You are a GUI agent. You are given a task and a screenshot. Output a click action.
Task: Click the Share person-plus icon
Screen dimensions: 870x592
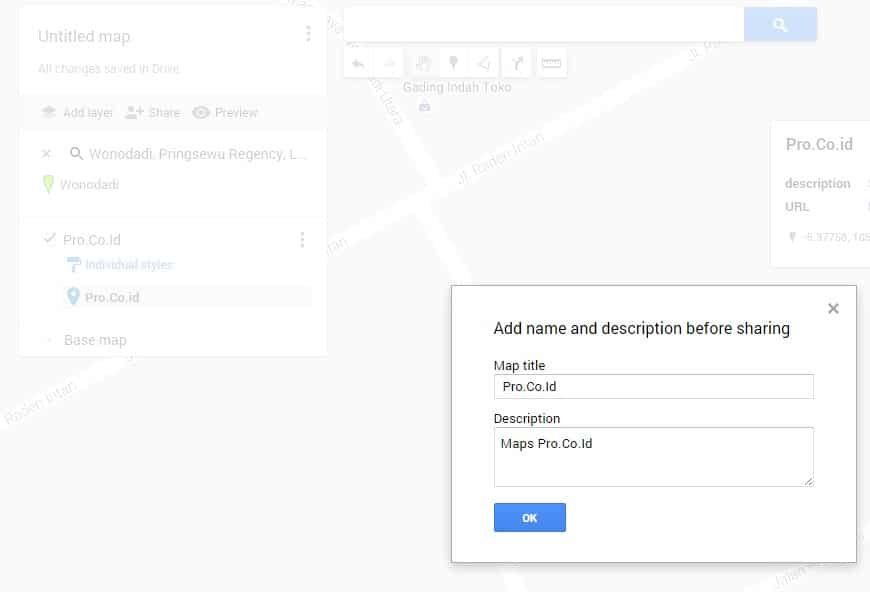click(x=134, y=112)
